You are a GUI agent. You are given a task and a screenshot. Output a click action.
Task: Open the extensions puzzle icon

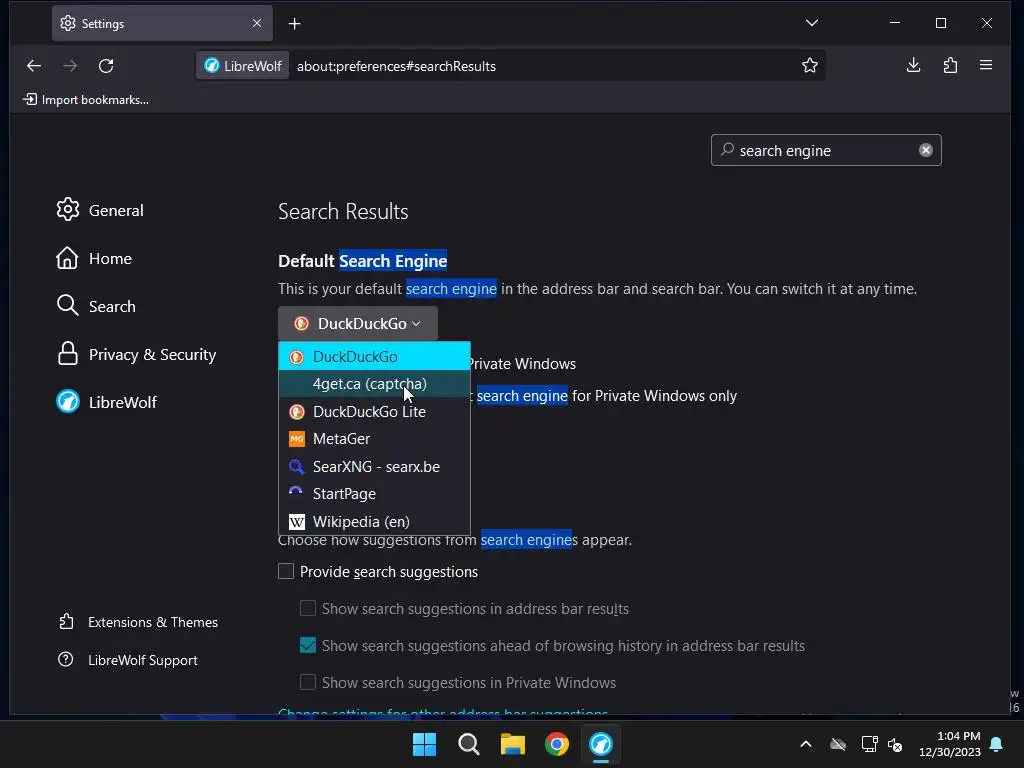point(950,65)
